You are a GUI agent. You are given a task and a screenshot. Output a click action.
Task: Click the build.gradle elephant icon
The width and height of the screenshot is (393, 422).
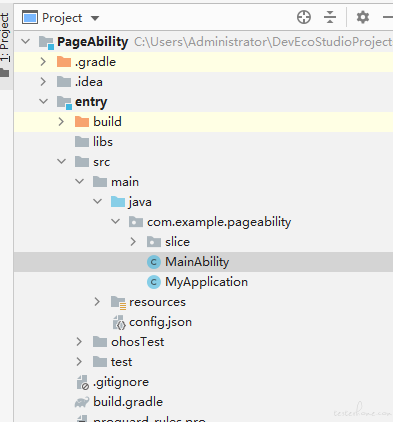[82, 402]
